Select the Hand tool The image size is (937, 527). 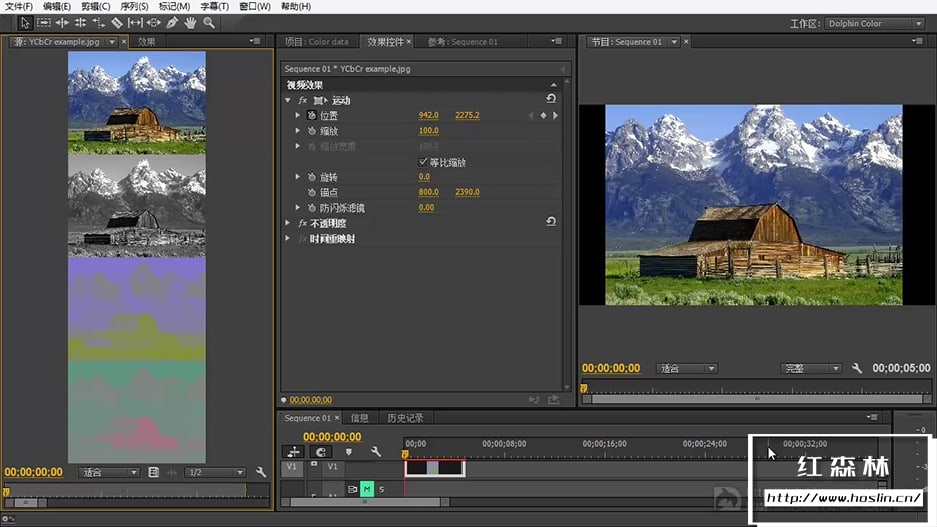pyautogui.click(x=190, y=23)
